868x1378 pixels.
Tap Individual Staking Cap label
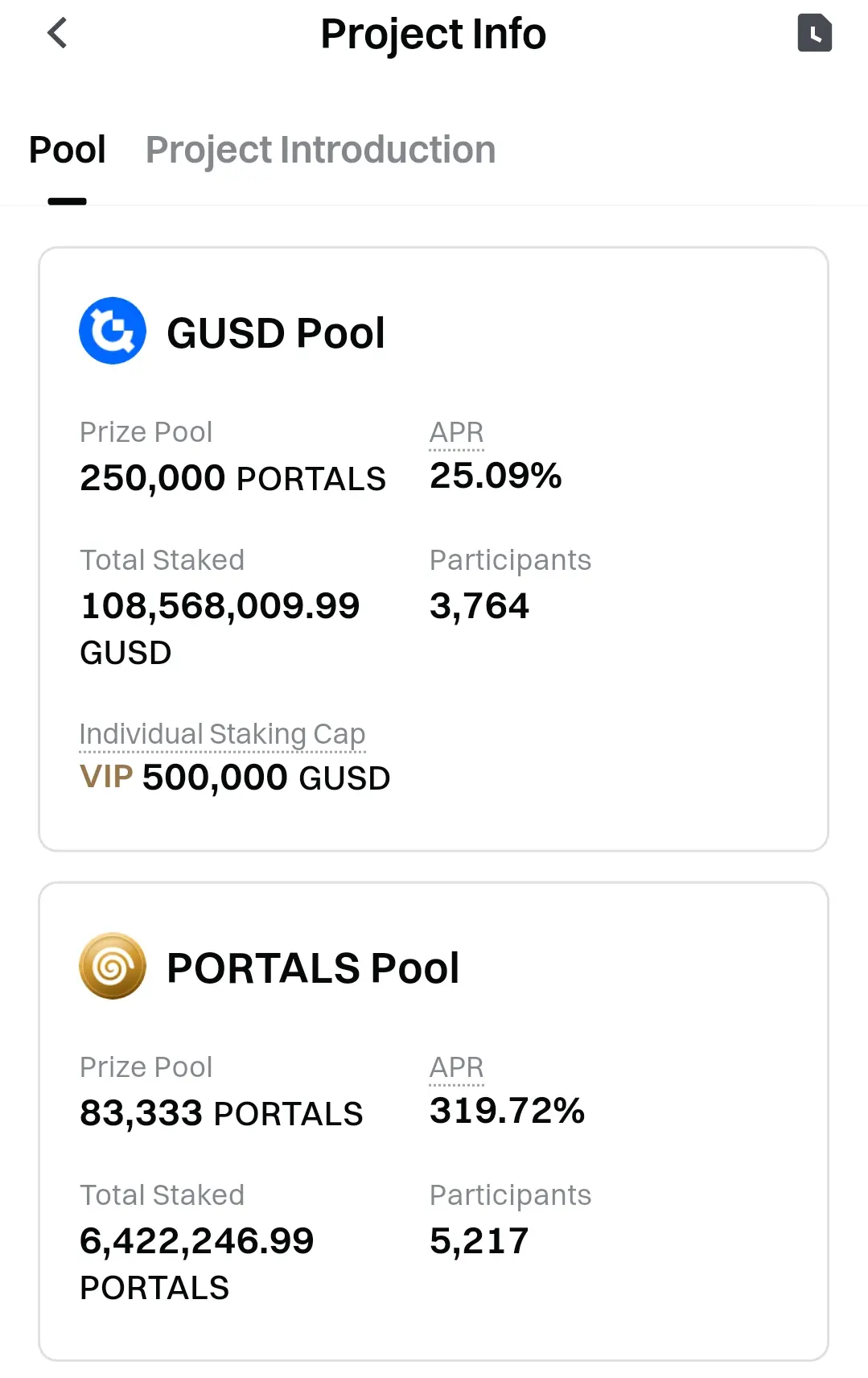222,734
